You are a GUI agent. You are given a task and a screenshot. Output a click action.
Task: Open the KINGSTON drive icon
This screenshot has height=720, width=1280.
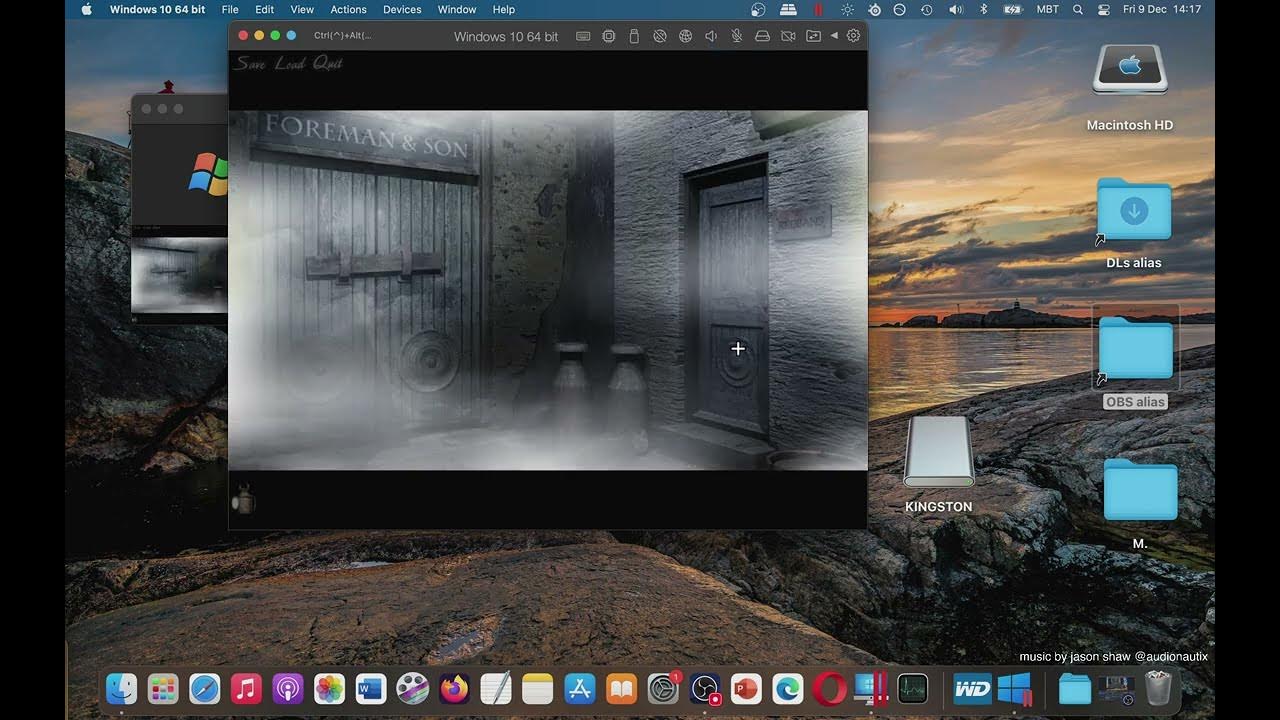point(939,452)
